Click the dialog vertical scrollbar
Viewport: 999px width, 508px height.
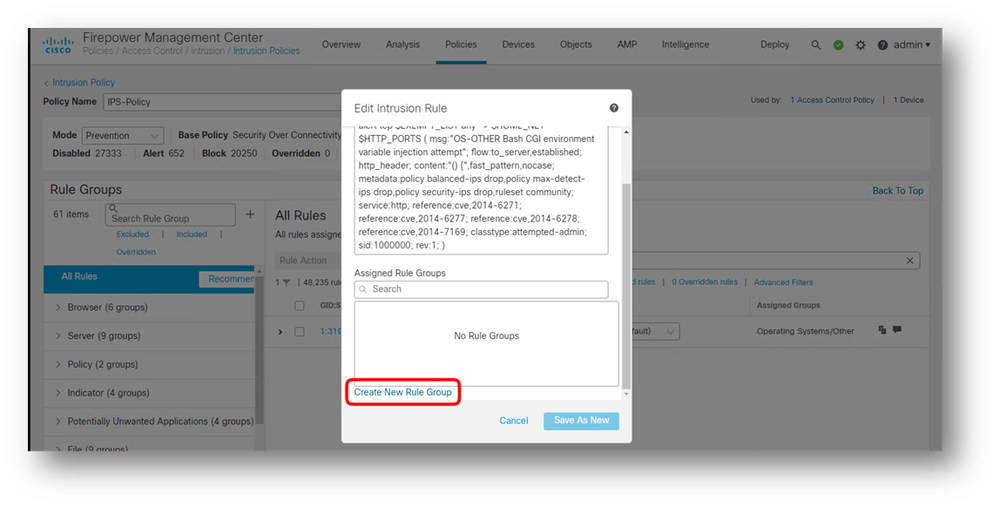(626, 286)
